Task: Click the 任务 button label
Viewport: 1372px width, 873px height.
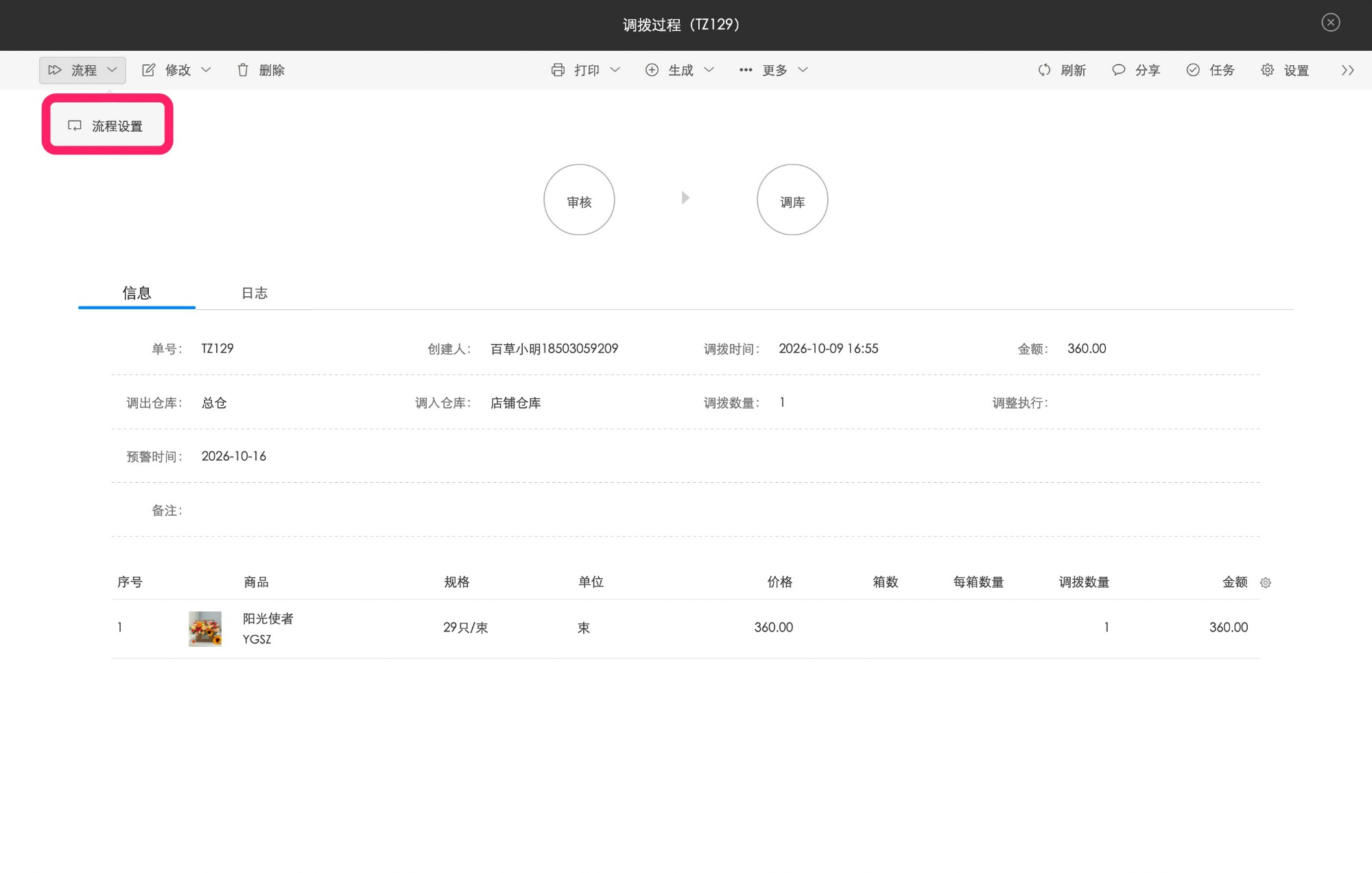Action: click(x=1222, y=70)
